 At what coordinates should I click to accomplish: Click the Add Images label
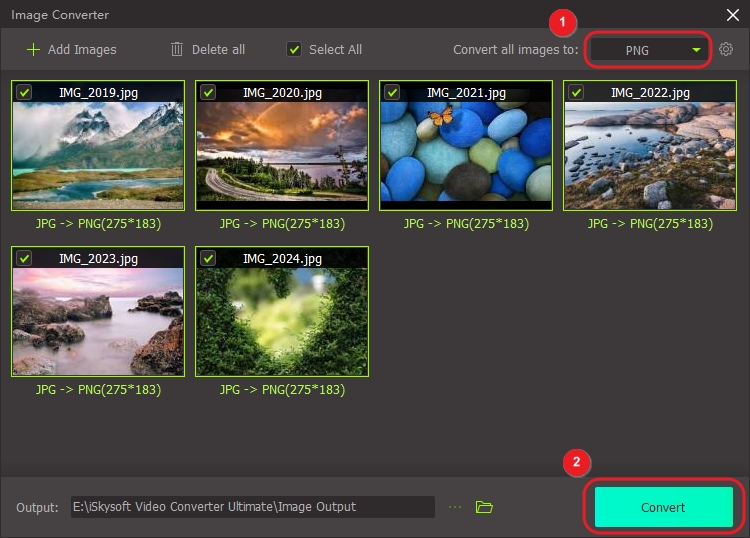pos(82,49)
